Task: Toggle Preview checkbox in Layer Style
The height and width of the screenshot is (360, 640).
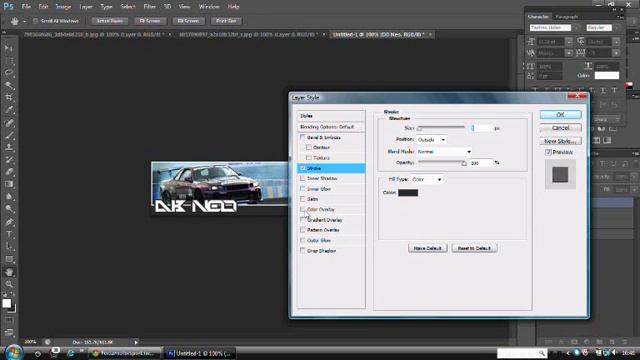Action: coord(548,152)
